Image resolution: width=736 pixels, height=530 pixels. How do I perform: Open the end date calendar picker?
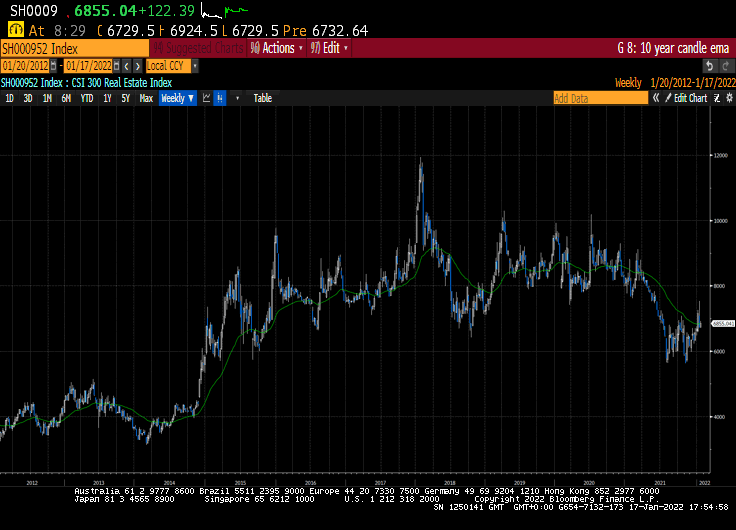click(x=117, y=66)
